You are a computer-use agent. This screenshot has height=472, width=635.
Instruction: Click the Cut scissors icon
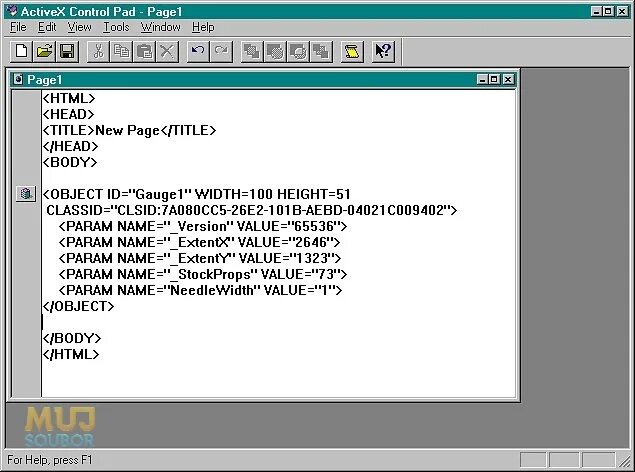(98, 51)
